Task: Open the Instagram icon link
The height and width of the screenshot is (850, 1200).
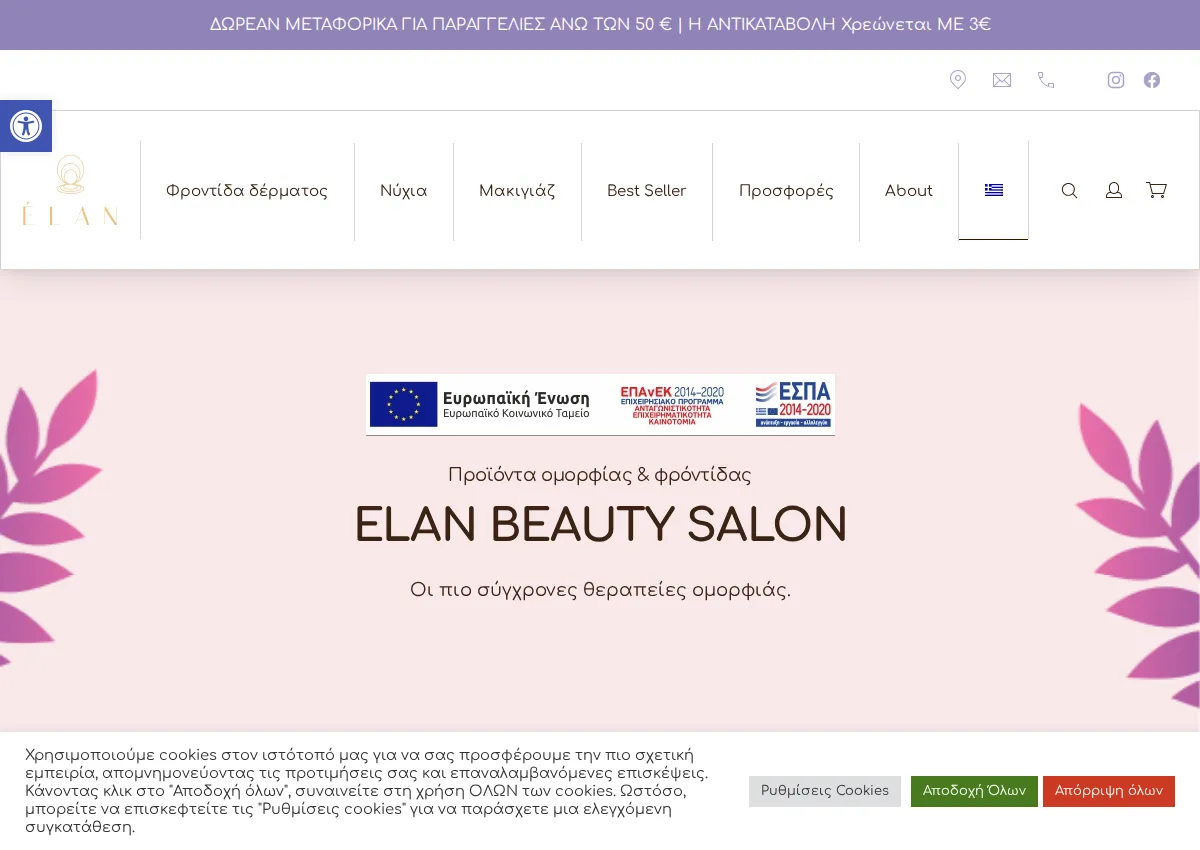Action: 1116,80
